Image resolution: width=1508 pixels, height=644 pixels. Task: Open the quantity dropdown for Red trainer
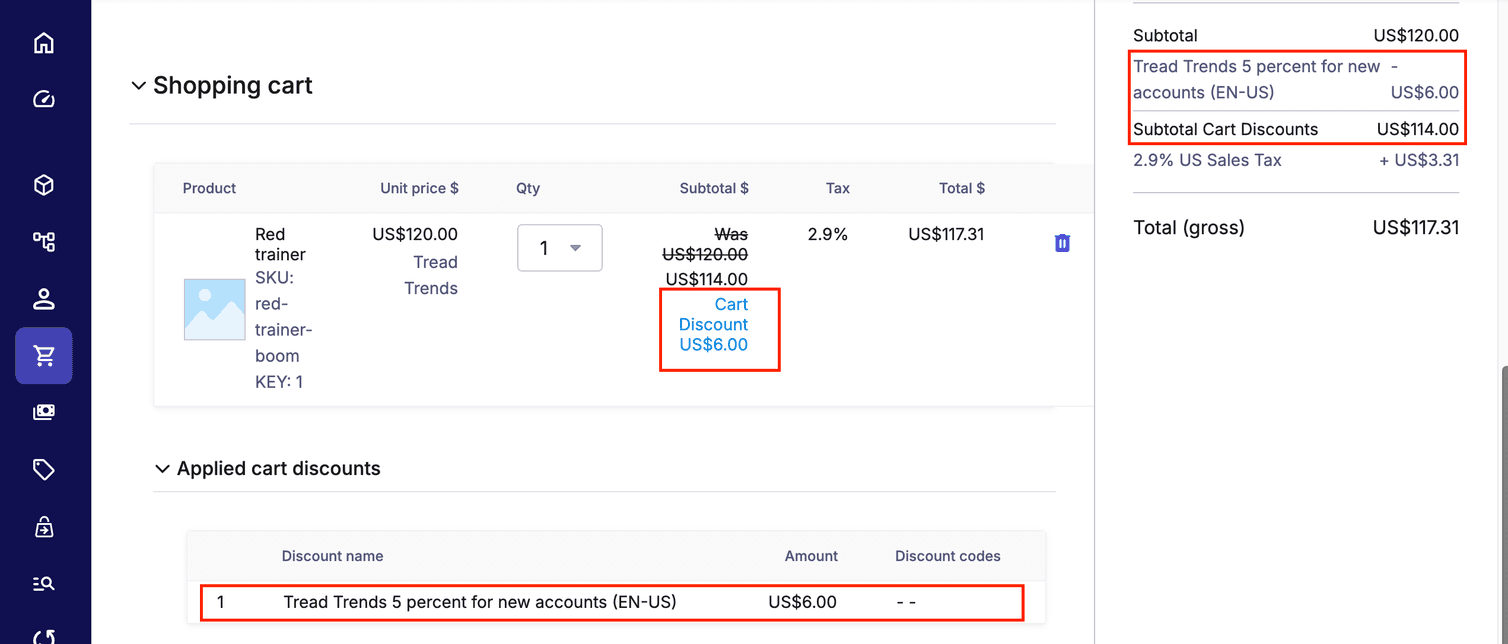pyautogui.click(x=559, y=247)
